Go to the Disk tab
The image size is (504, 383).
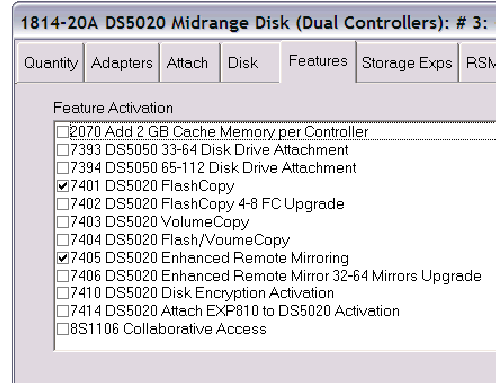[250, 63]
